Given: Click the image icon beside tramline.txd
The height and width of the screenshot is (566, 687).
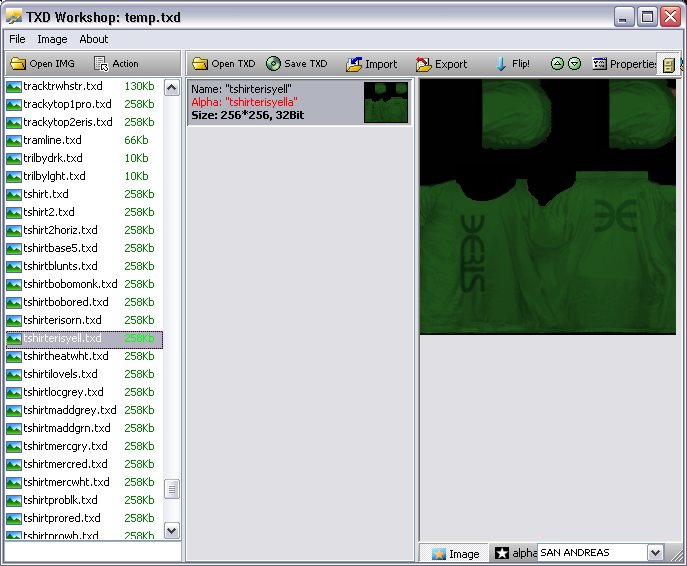Looking at the screenshot, I should pyautogui.click(x=14, y=141).
